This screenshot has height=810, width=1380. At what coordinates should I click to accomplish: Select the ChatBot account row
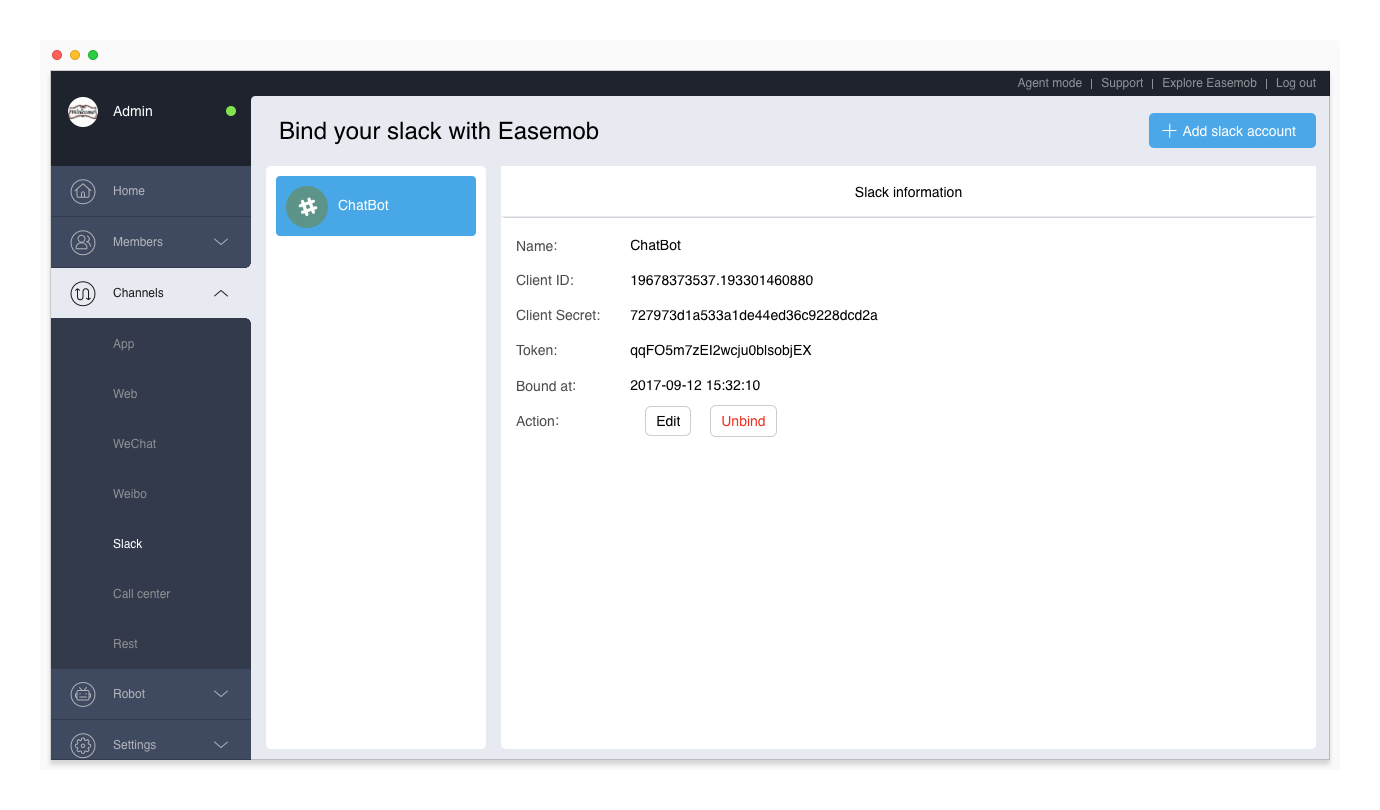click(x=376, y=206)
